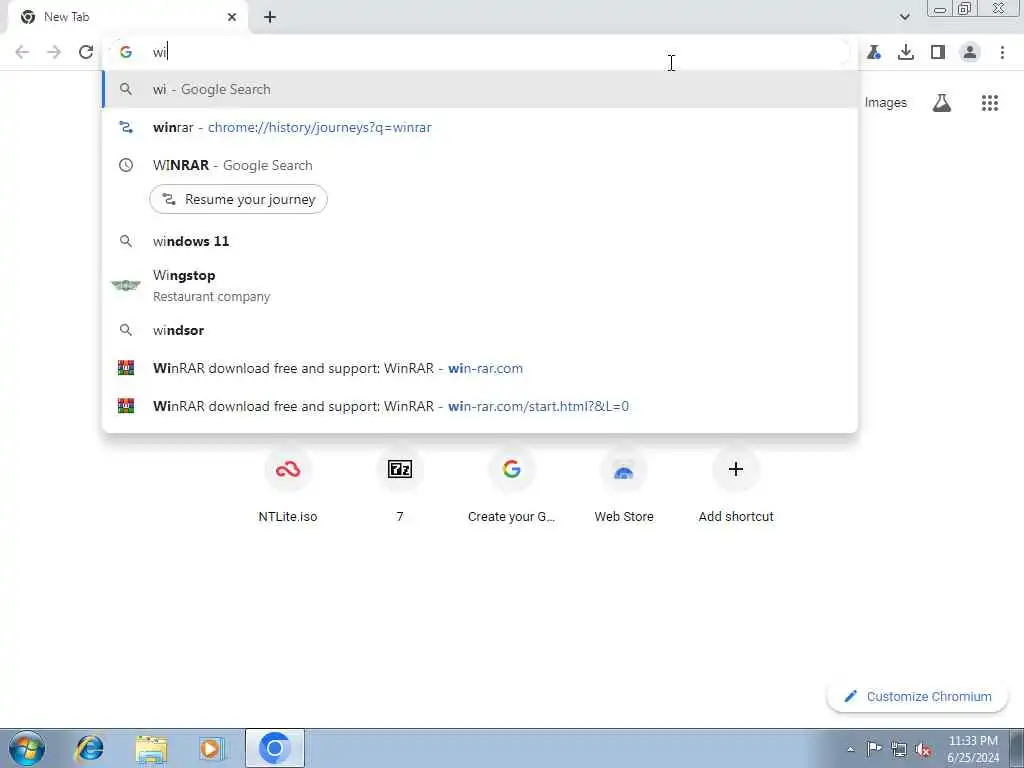Click Customize Chromium button
1024x768 pixels.
click(x=918, y=696)
